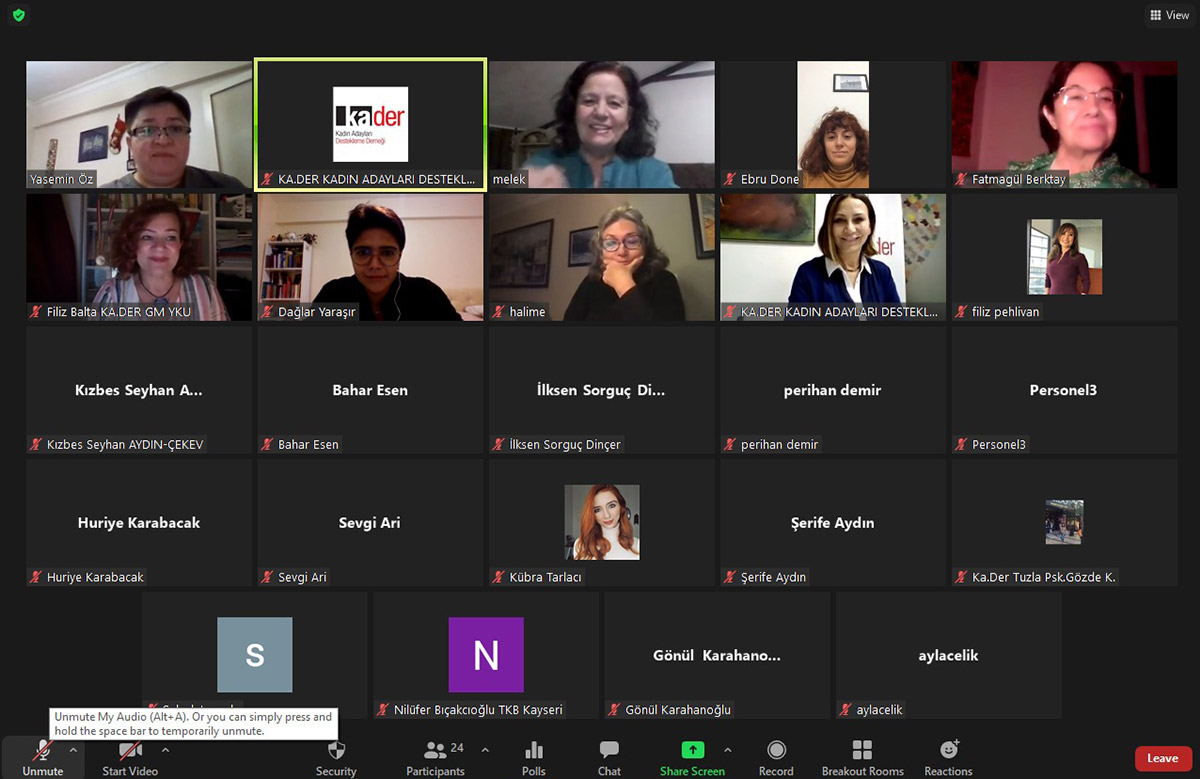Click the red Leave button
The image size is (1200, 779).
point(1162,758)
